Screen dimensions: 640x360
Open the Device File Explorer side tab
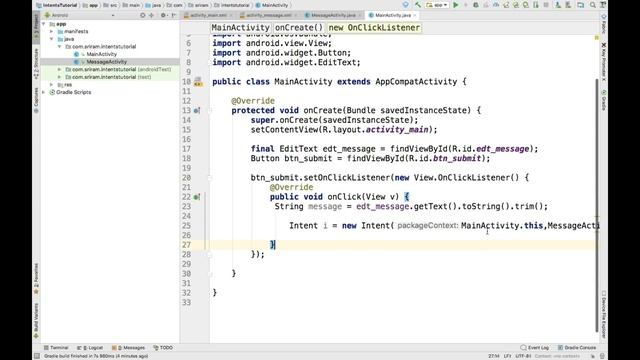604,314
